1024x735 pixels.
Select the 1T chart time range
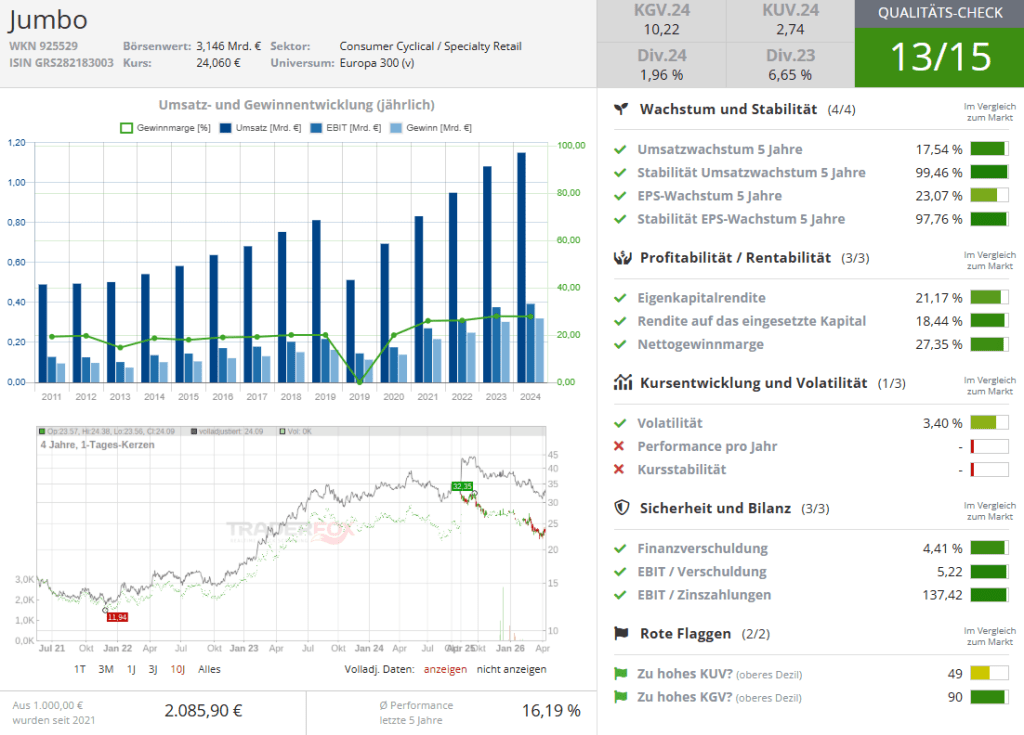[80, 669]
